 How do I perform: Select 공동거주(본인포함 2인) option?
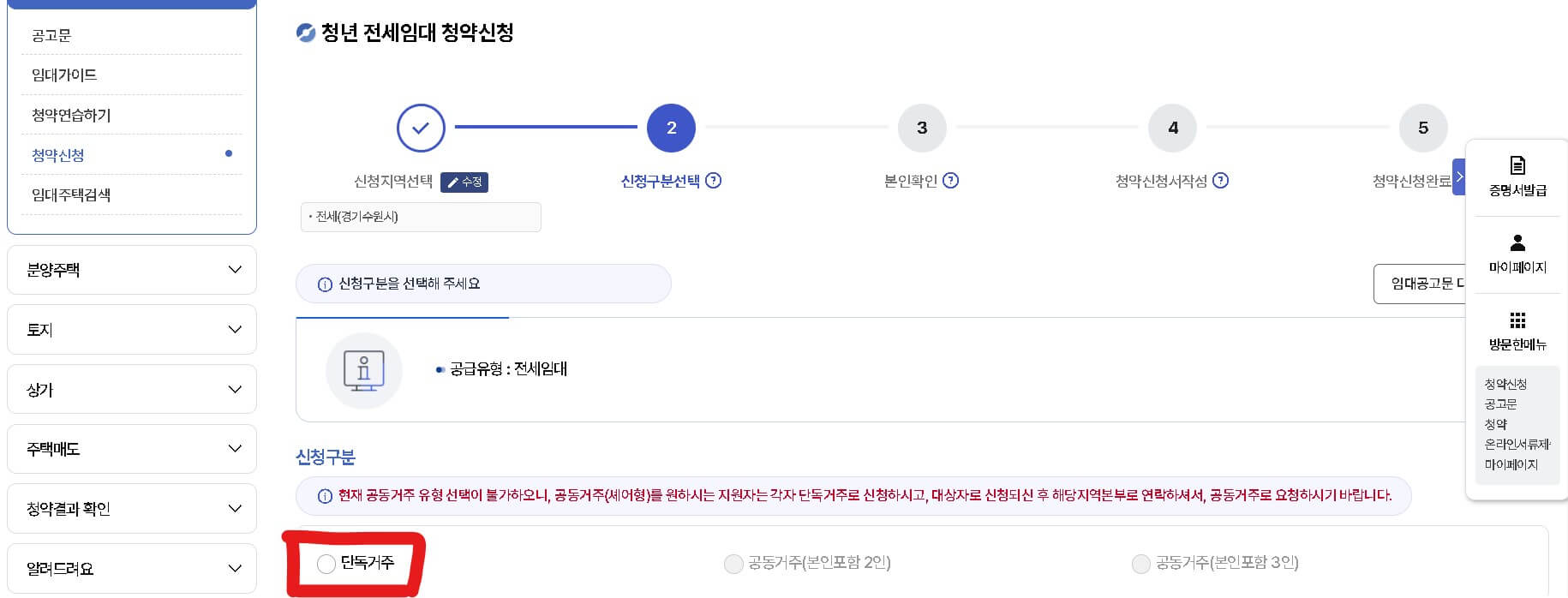[x=733, y=564]
